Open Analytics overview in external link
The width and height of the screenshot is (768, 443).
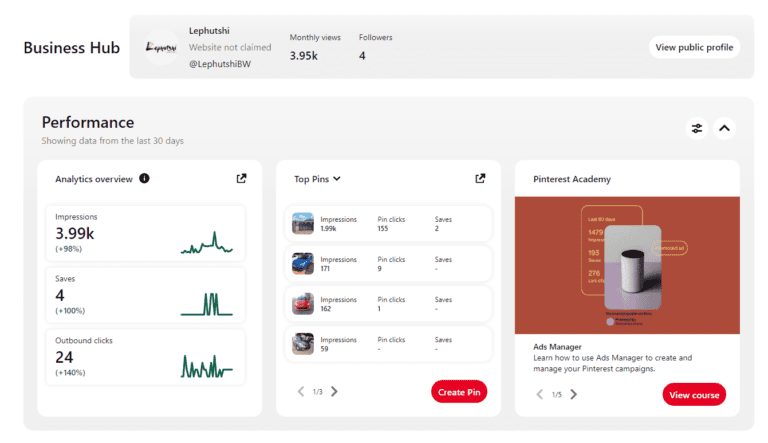241,178
